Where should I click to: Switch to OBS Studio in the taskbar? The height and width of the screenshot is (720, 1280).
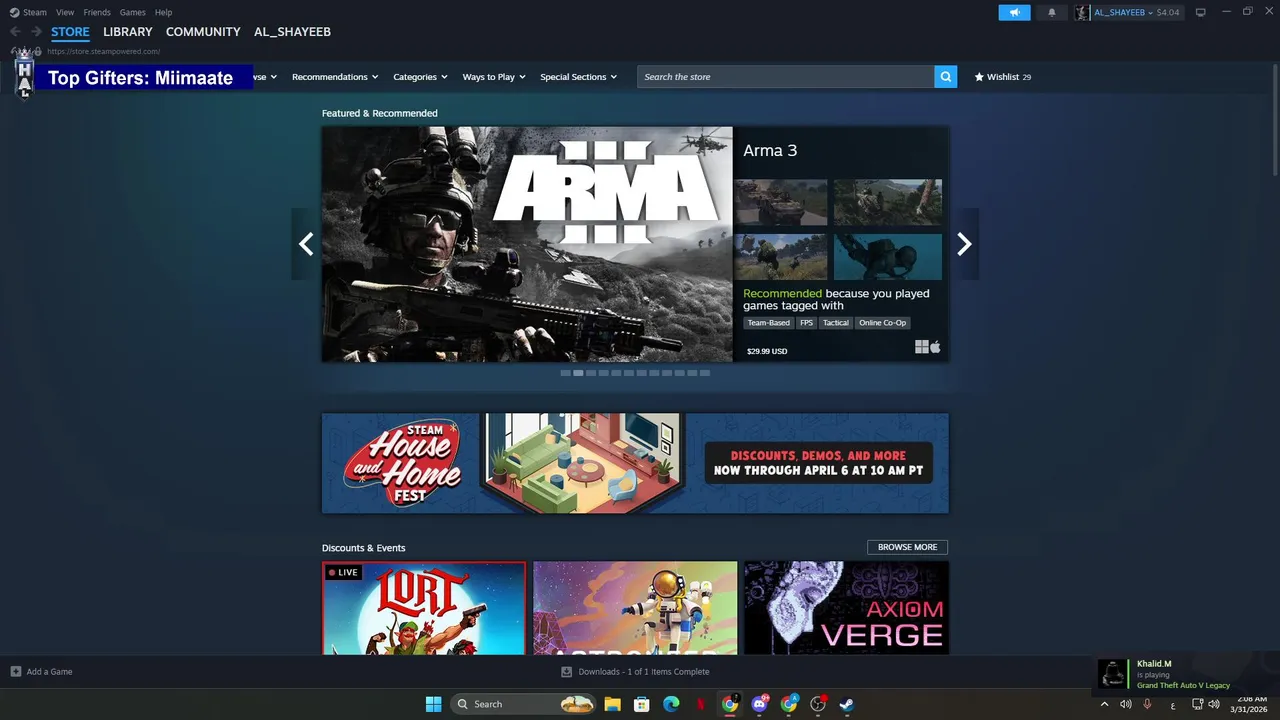[x=818, y=704]
